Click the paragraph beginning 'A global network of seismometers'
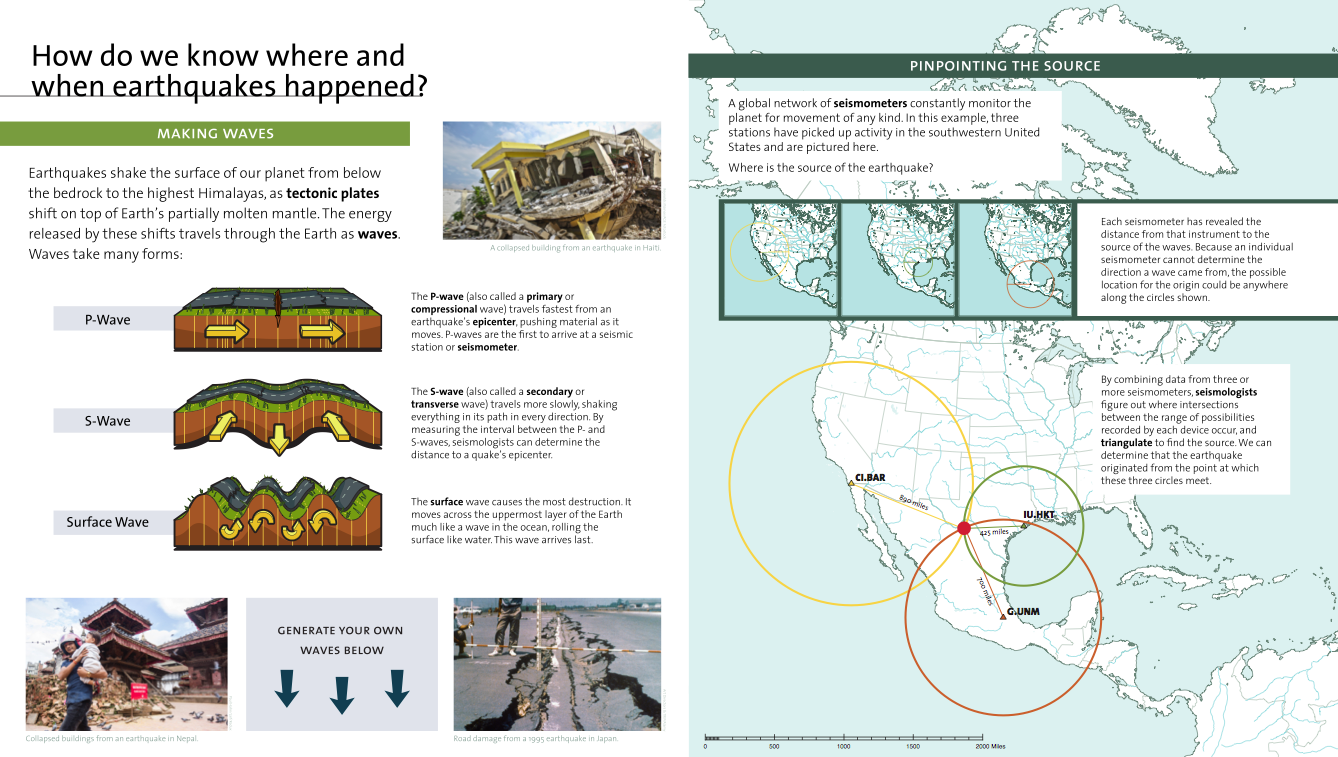 (884, 125)
